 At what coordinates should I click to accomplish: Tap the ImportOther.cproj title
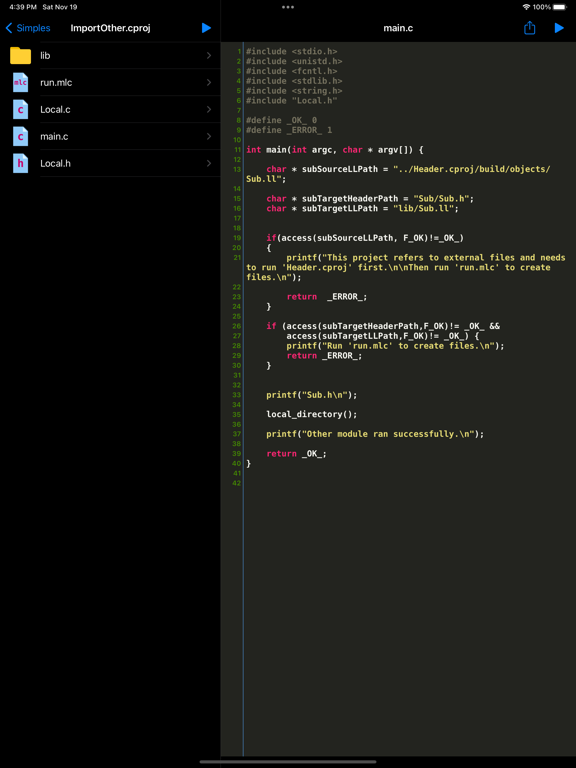pos(110,28)
